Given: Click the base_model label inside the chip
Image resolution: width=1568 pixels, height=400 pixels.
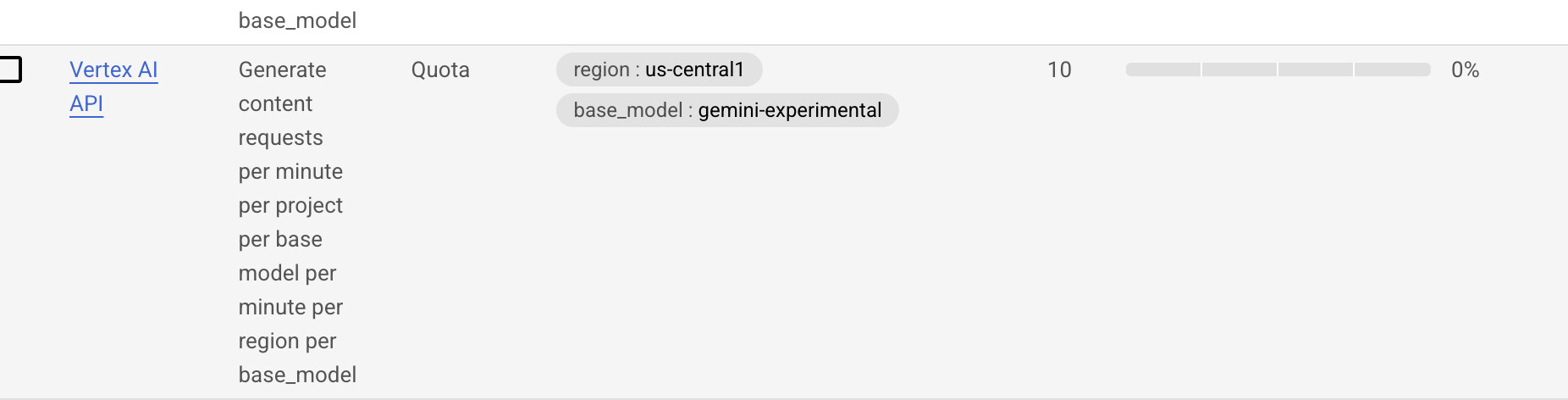Looking at the screenshot, I should 627,110.
